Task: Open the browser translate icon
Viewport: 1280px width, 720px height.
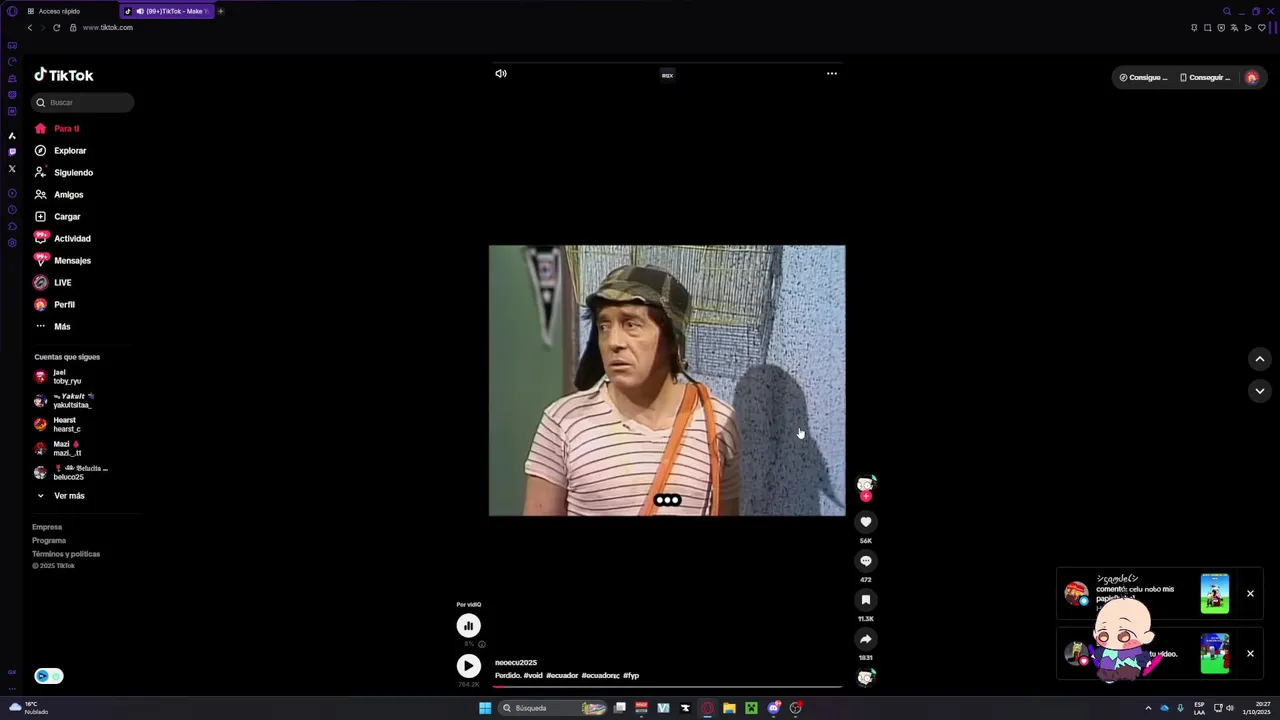Action: (1234, 28)
